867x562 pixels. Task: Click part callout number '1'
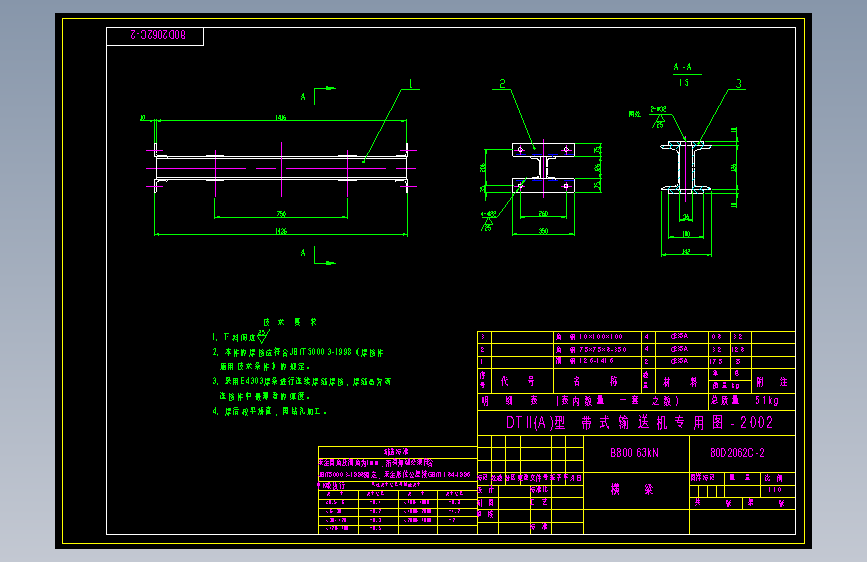[x=410, y=84]
